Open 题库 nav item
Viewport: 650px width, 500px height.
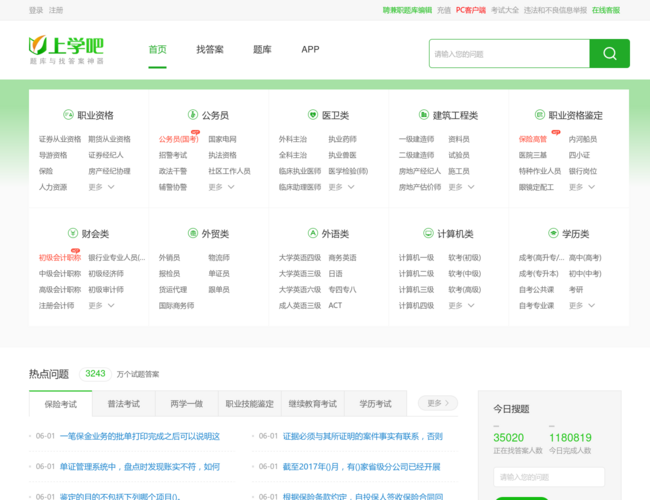pyautogui.click(x=262, y=49)
